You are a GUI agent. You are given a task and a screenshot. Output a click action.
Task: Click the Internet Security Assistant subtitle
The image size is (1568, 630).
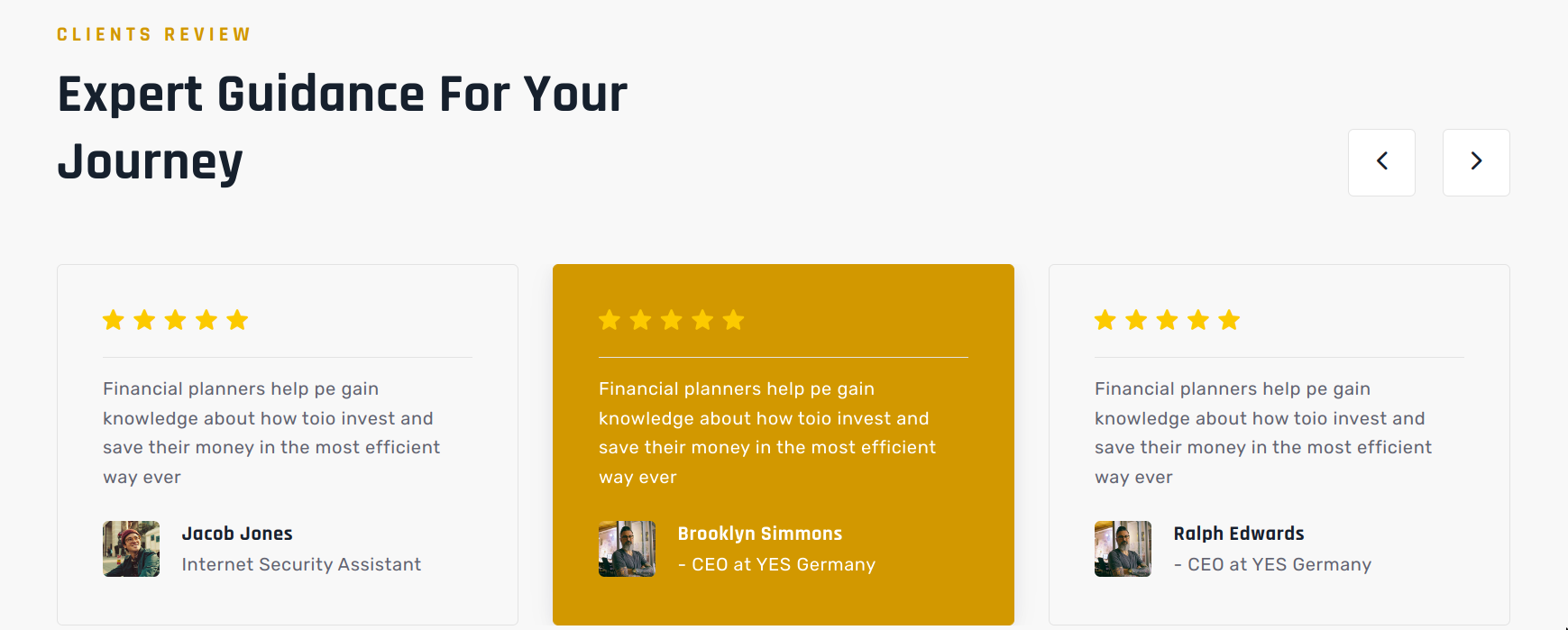coord(301,564)
